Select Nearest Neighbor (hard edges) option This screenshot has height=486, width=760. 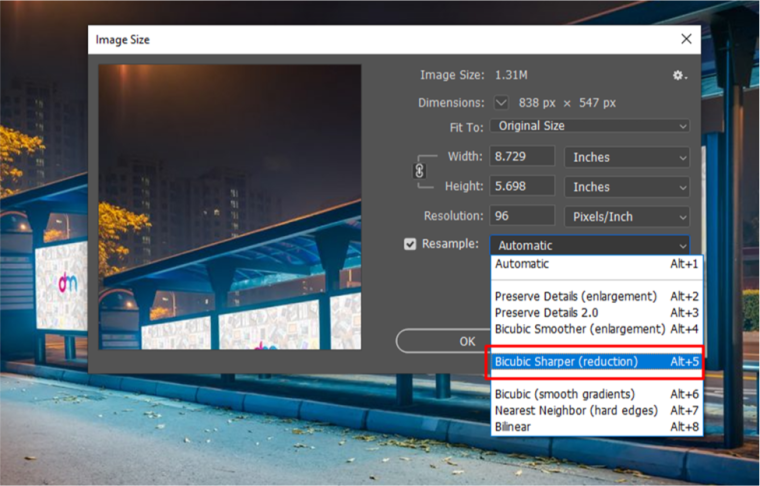click(x=597, y=410)
